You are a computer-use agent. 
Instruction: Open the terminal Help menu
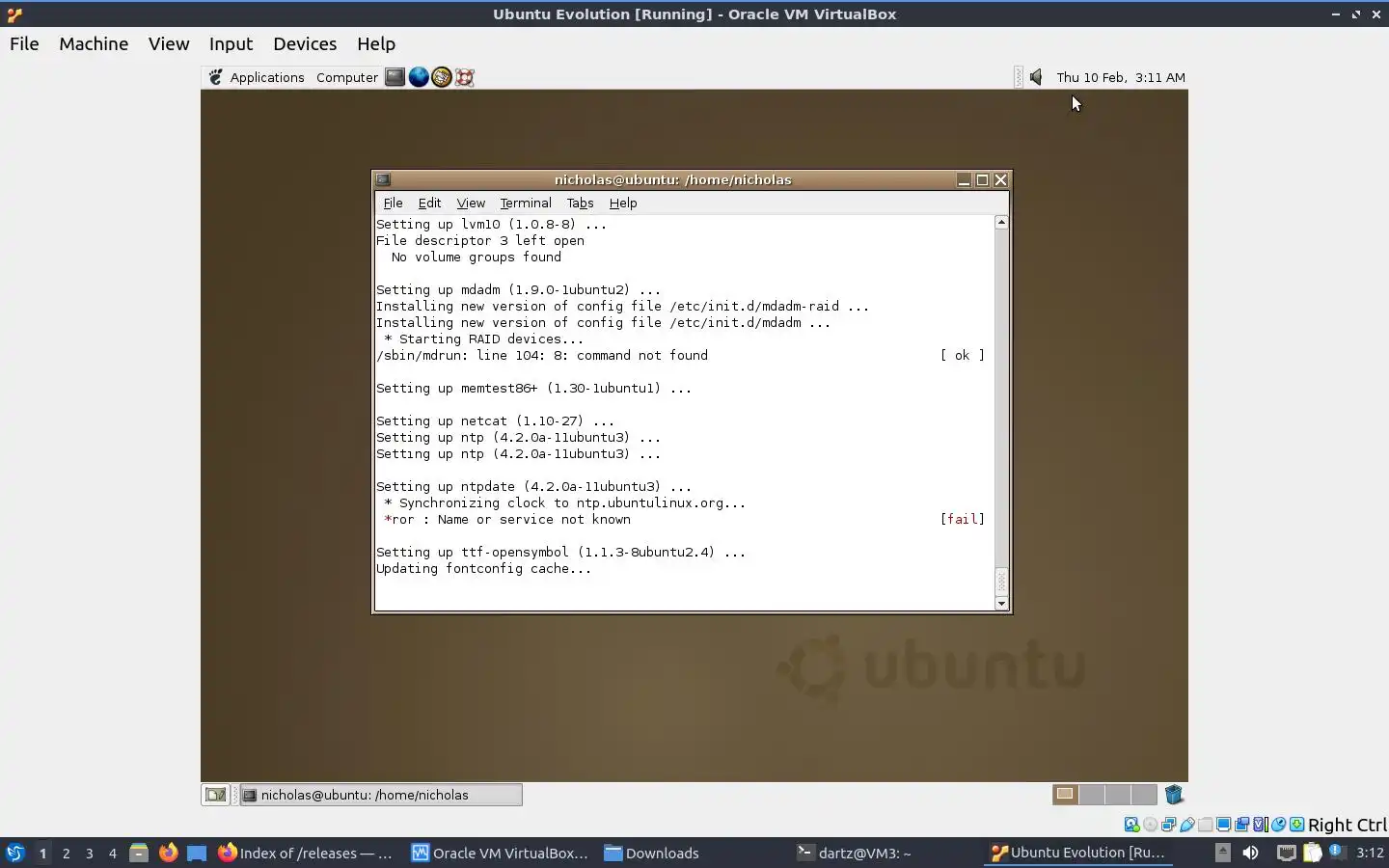tap(623, 203)
